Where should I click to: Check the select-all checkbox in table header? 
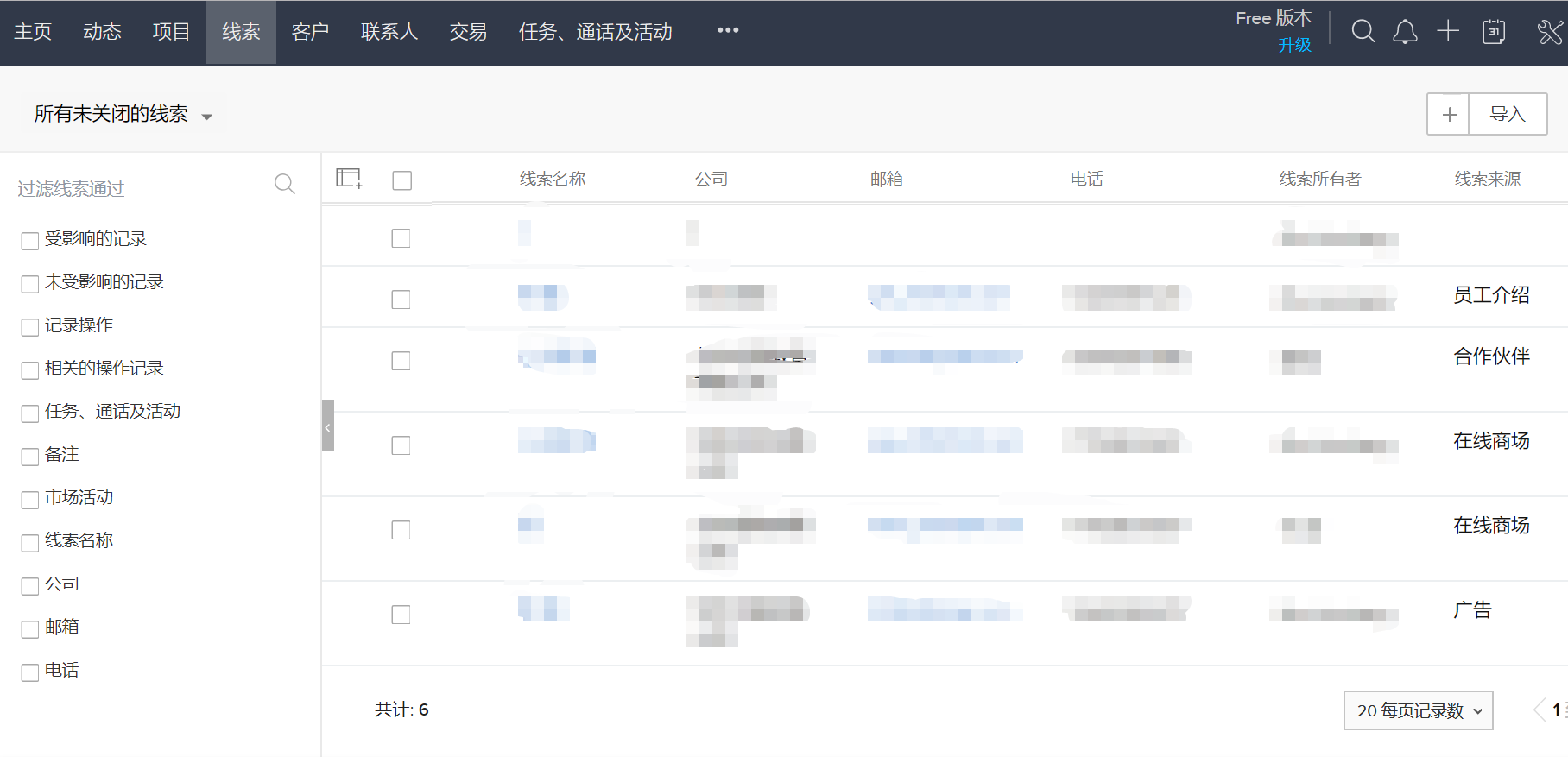[401, 180]
